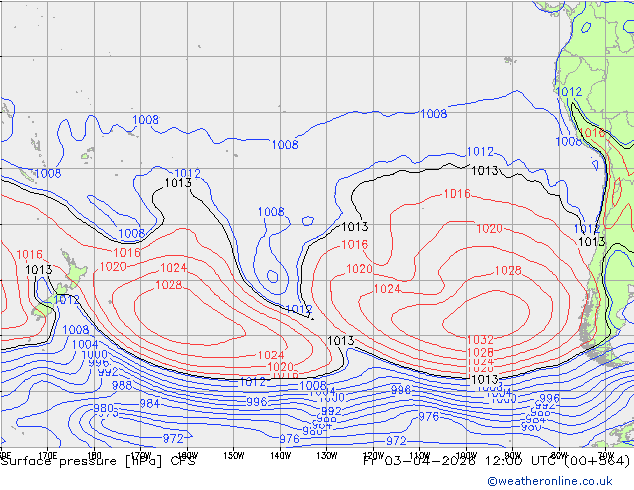Click the red 1024 label left of the 1032 high

pyautogui.click(x=387, y=289)
